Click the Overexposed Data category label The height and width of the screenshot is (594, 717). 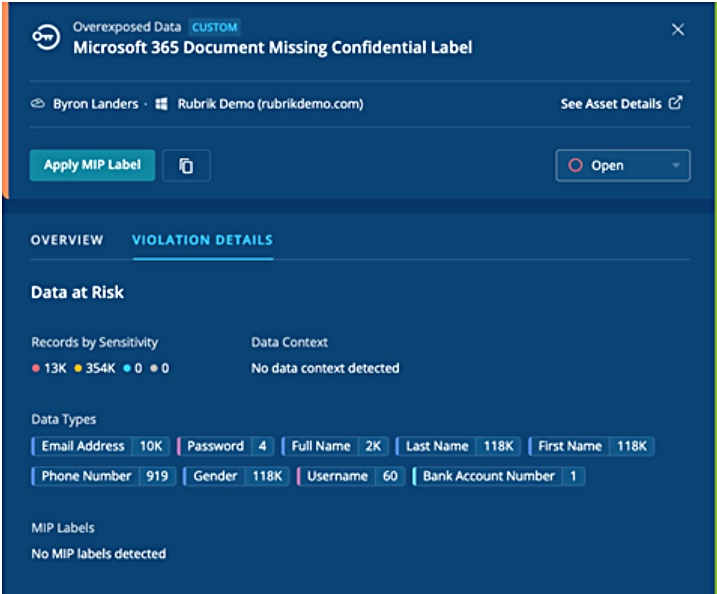coord(127,27)
